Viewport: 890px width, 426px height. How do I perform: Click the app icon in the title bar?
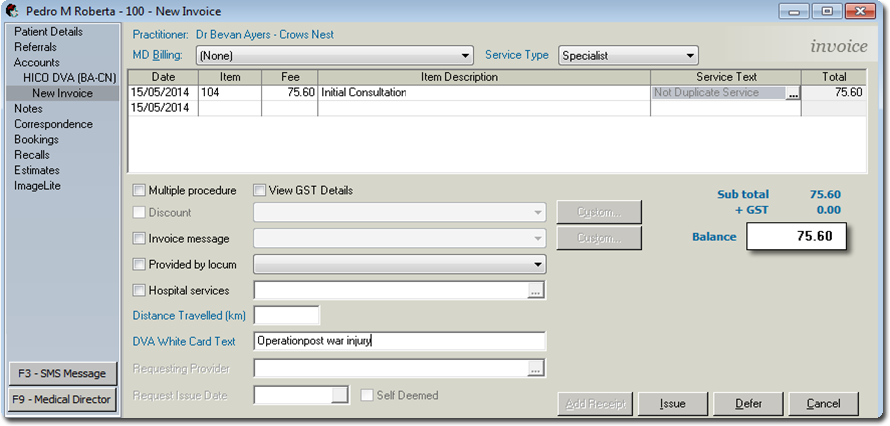pos(13,11)
